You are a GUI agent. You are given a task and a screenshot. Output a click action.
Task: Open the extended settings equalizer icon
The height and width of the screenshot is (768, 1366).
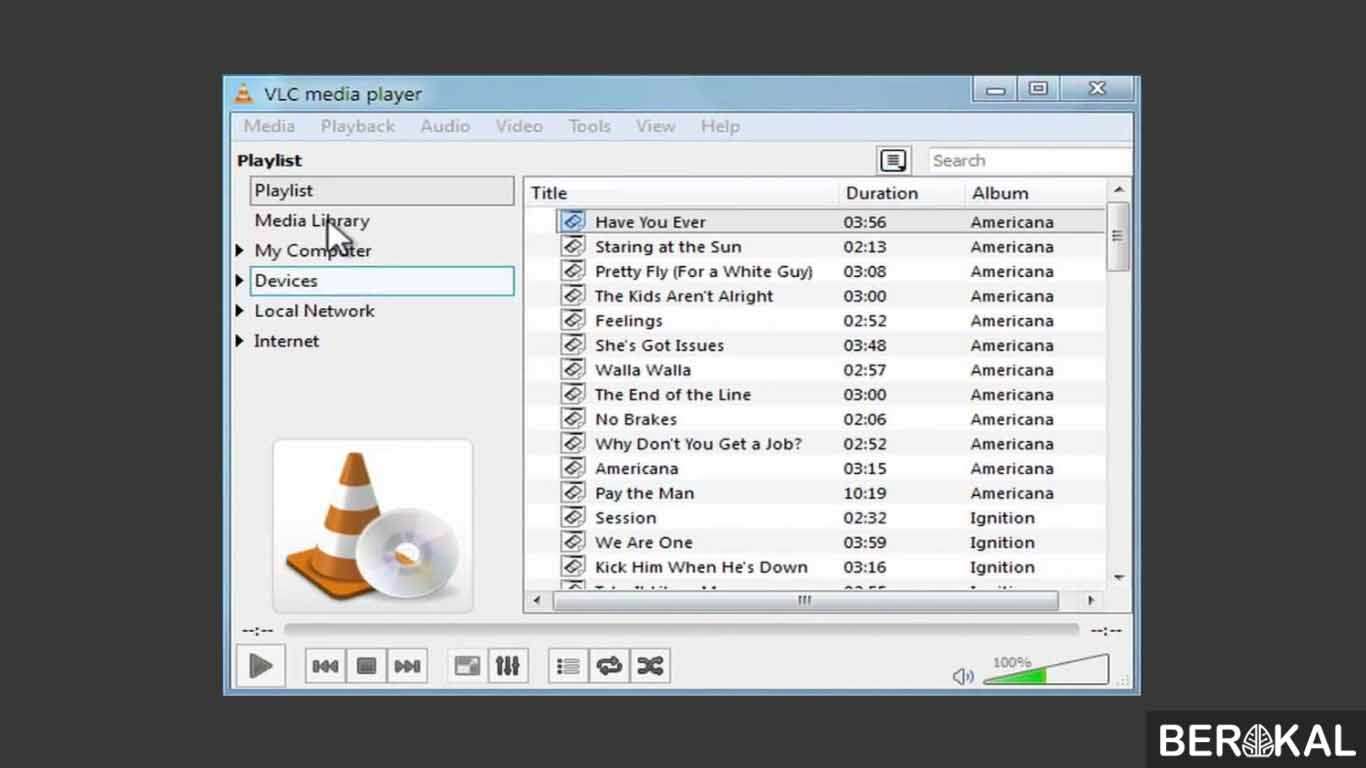point(508,665)
